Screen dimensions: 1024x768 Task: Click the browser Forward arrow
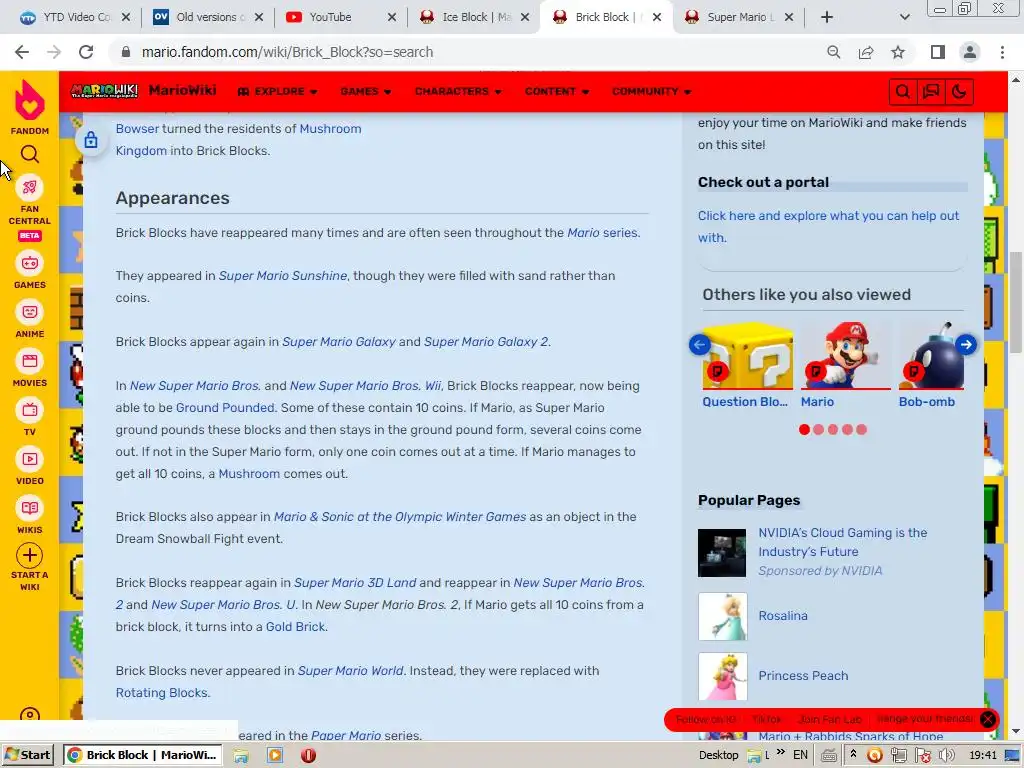tap(54, 52)
